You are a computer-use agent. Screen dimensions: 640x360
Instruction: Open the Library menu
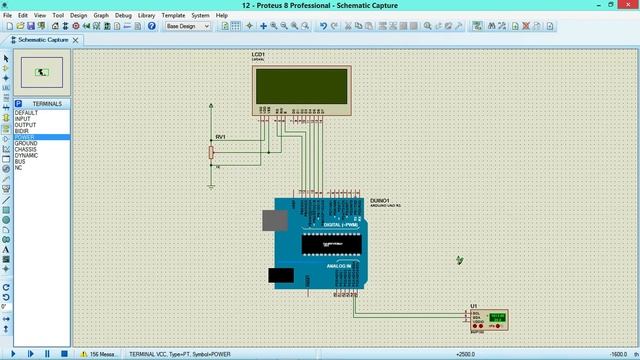[x=146, y=16]
